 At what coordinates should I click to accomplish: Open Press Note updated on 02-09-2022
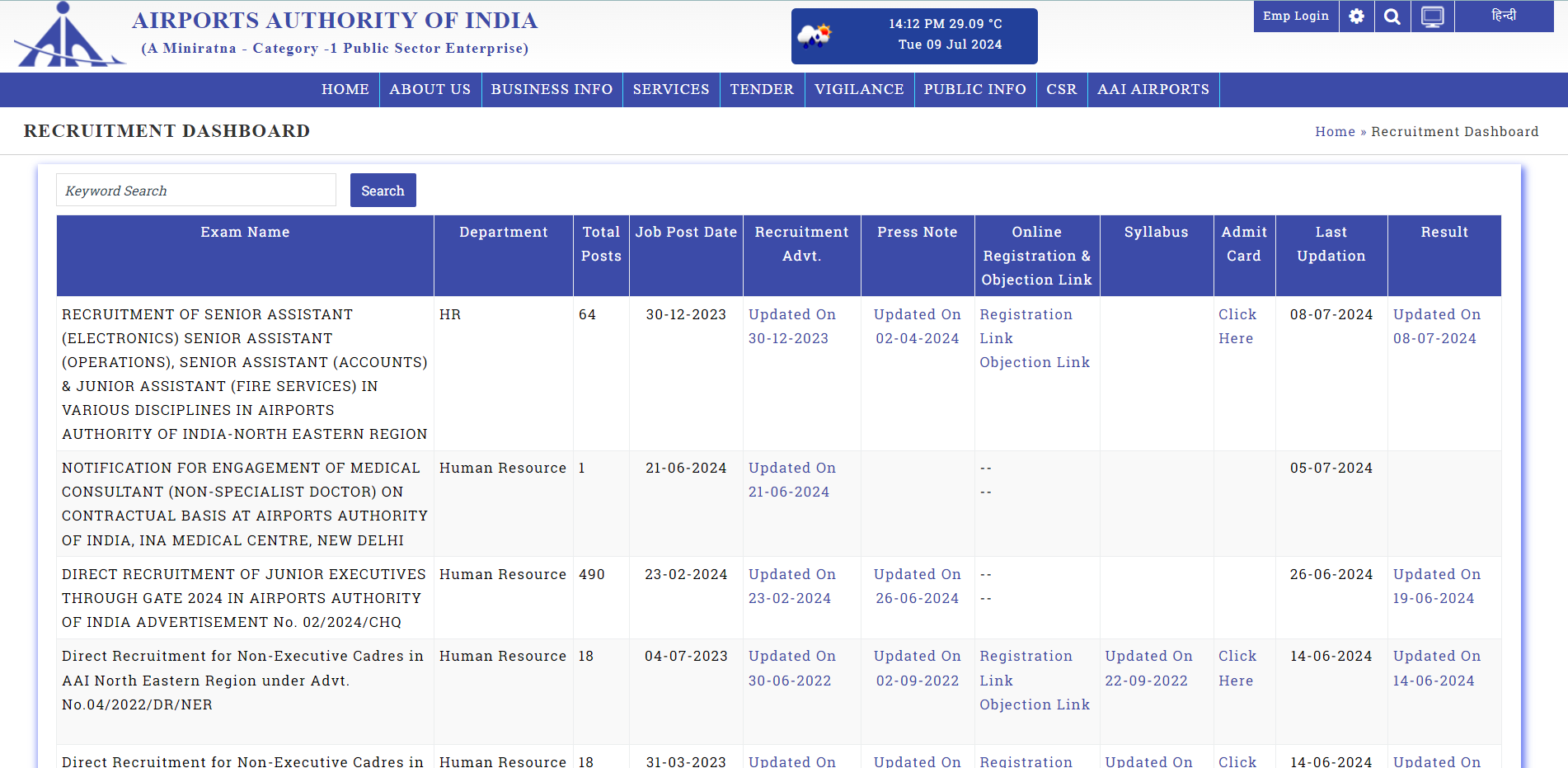[918, 668]
